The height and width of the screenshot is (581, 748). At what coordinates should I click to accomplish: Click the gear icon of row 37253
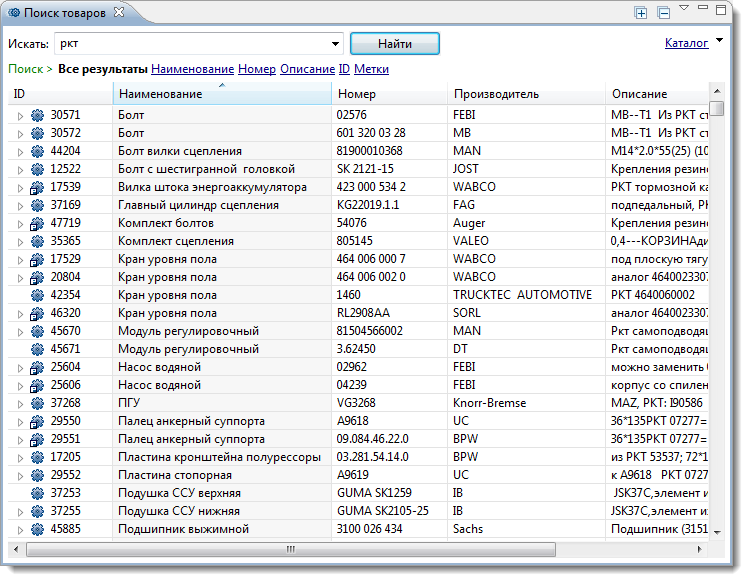(x=37, y=494)
